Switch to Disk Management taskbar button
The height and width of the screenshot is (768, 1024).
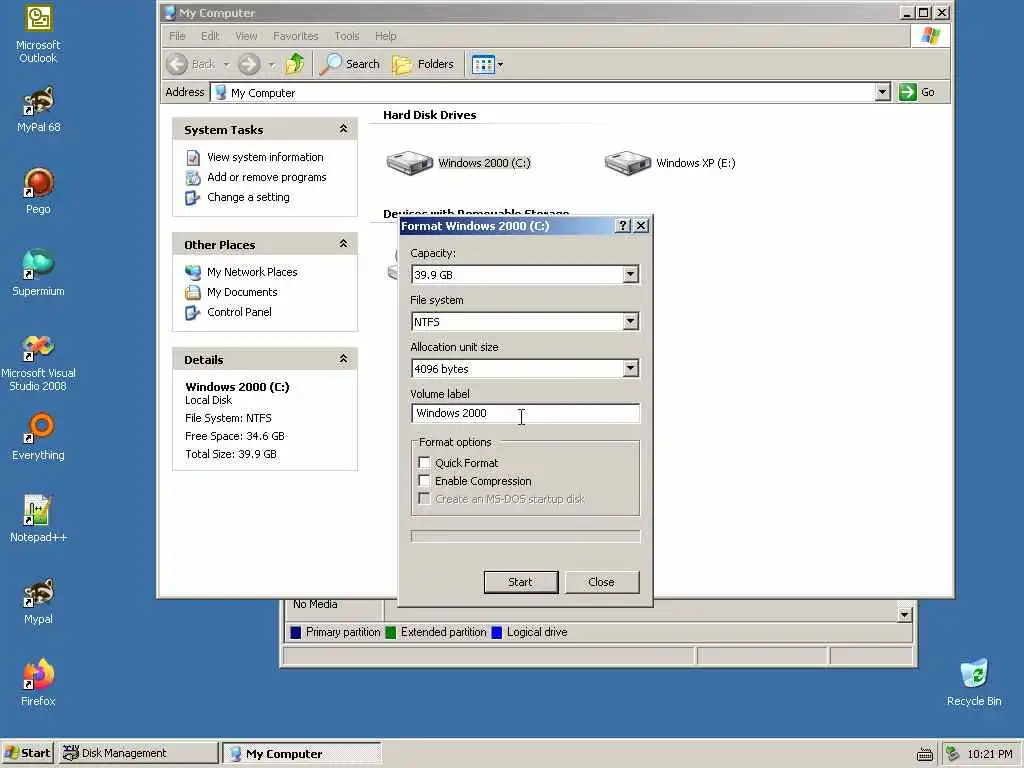pos(138,754)
